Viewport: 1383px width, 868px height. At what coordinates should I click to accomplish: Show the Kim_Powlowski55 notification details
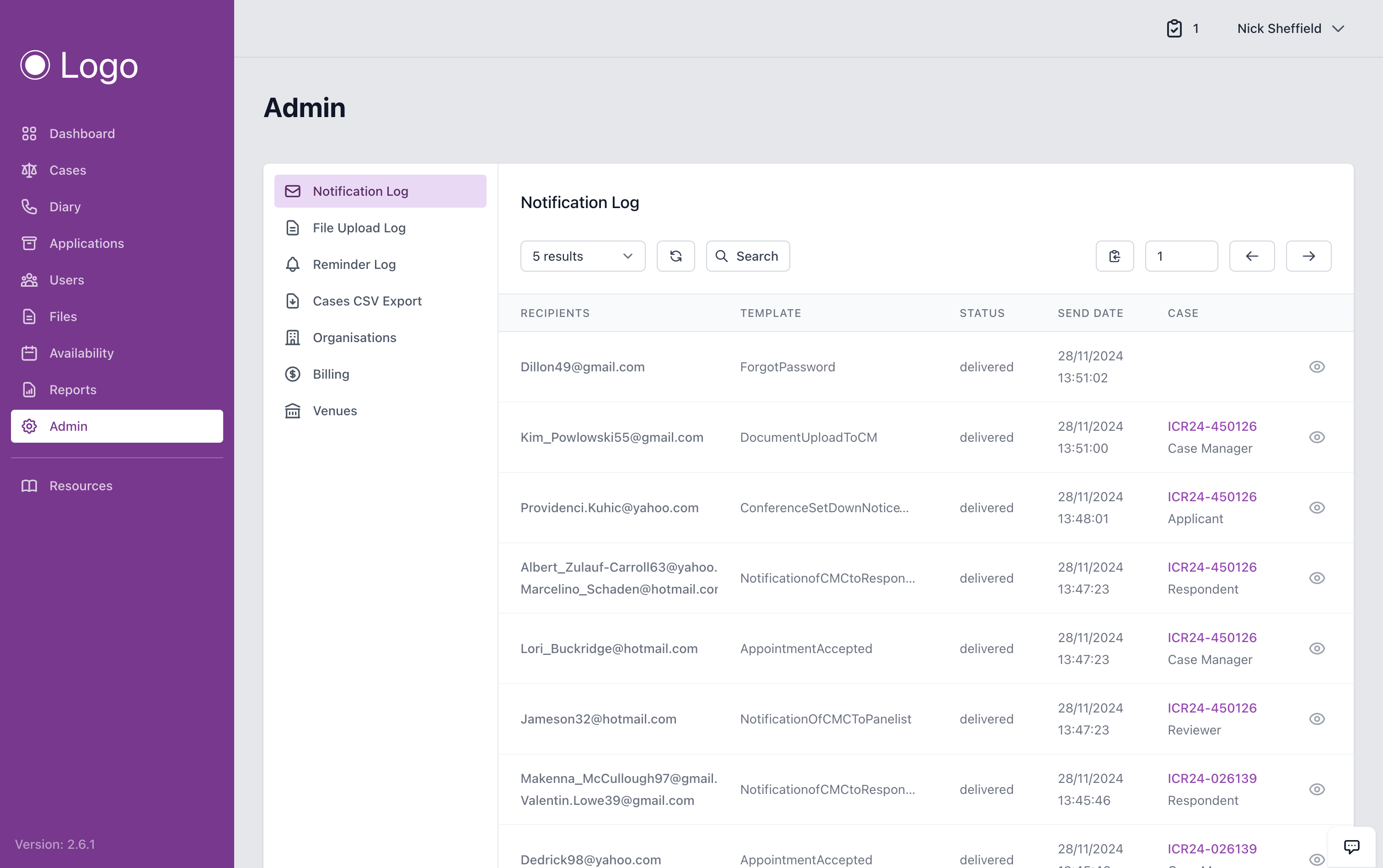pyautogui.click(x=1317, y=437)
